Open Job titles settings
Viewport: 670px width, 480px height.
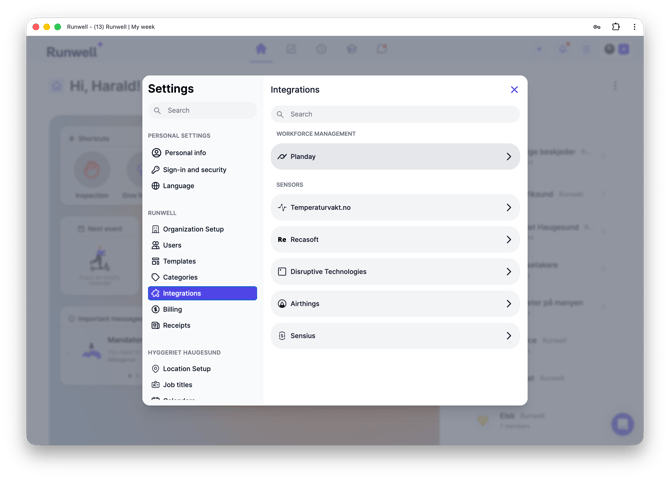(x=202, y=385)
